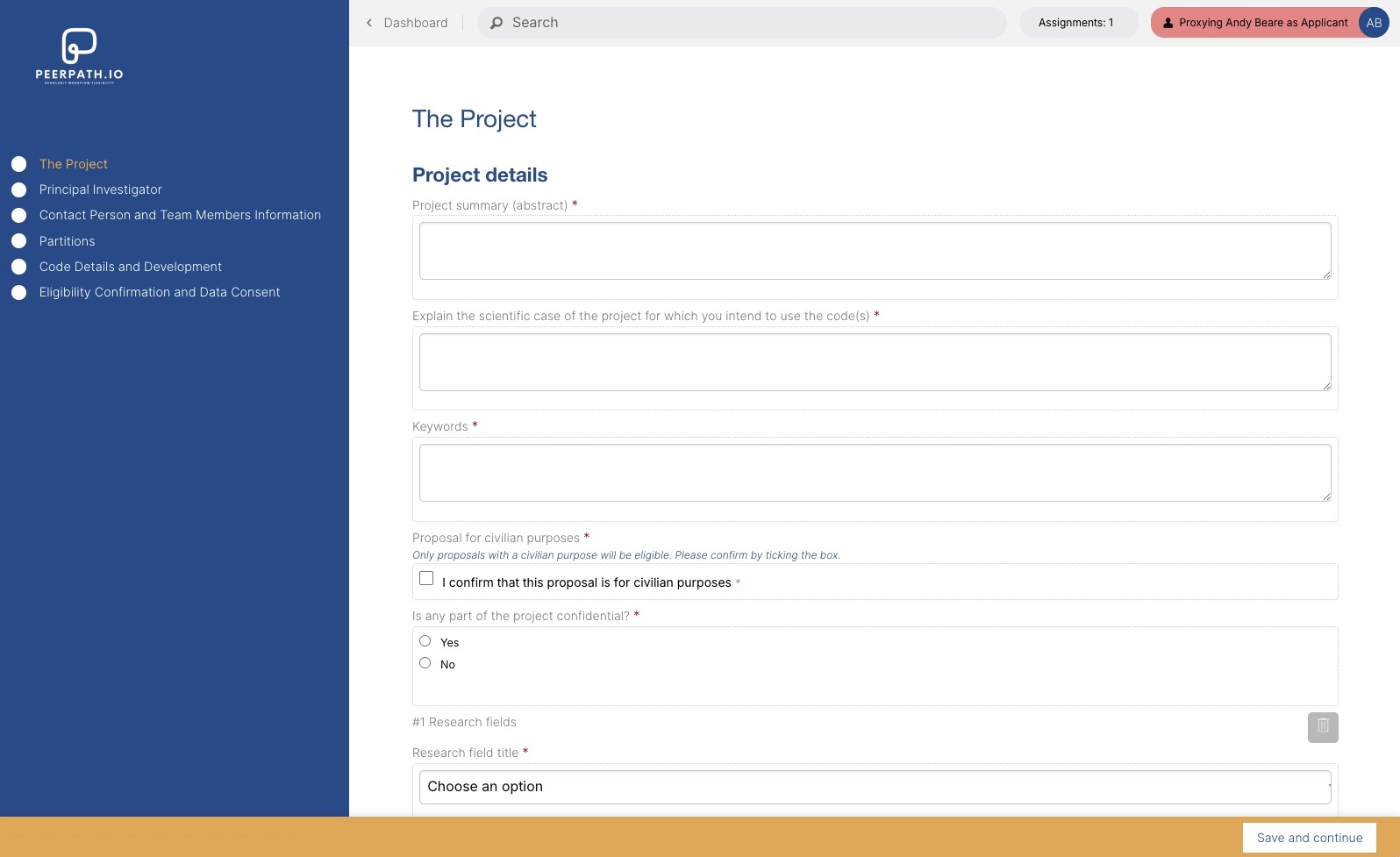Go to Eligibility Confirmation and Data Consent
Image resolution: width=1400 pixels, height=857 pixels.
pyautogui.click(x=159, y=292)
